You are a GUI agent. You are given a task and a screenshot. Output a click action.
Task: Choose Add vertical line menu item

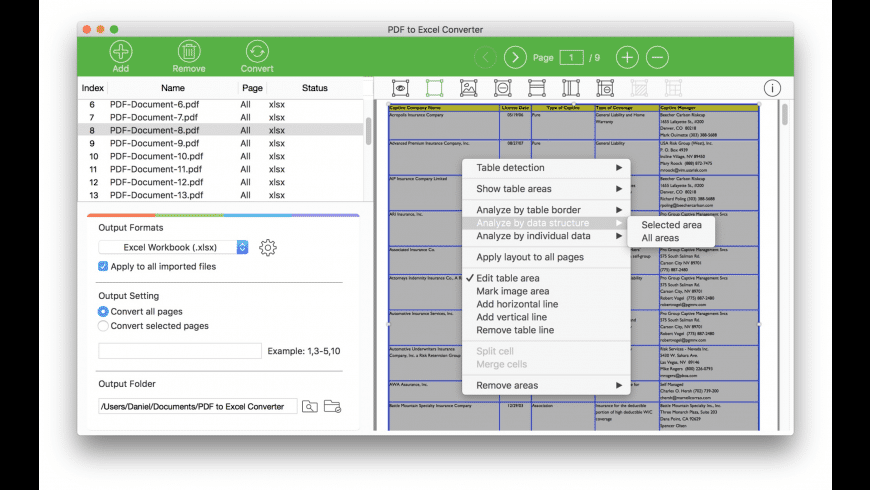tap(546, 317)
